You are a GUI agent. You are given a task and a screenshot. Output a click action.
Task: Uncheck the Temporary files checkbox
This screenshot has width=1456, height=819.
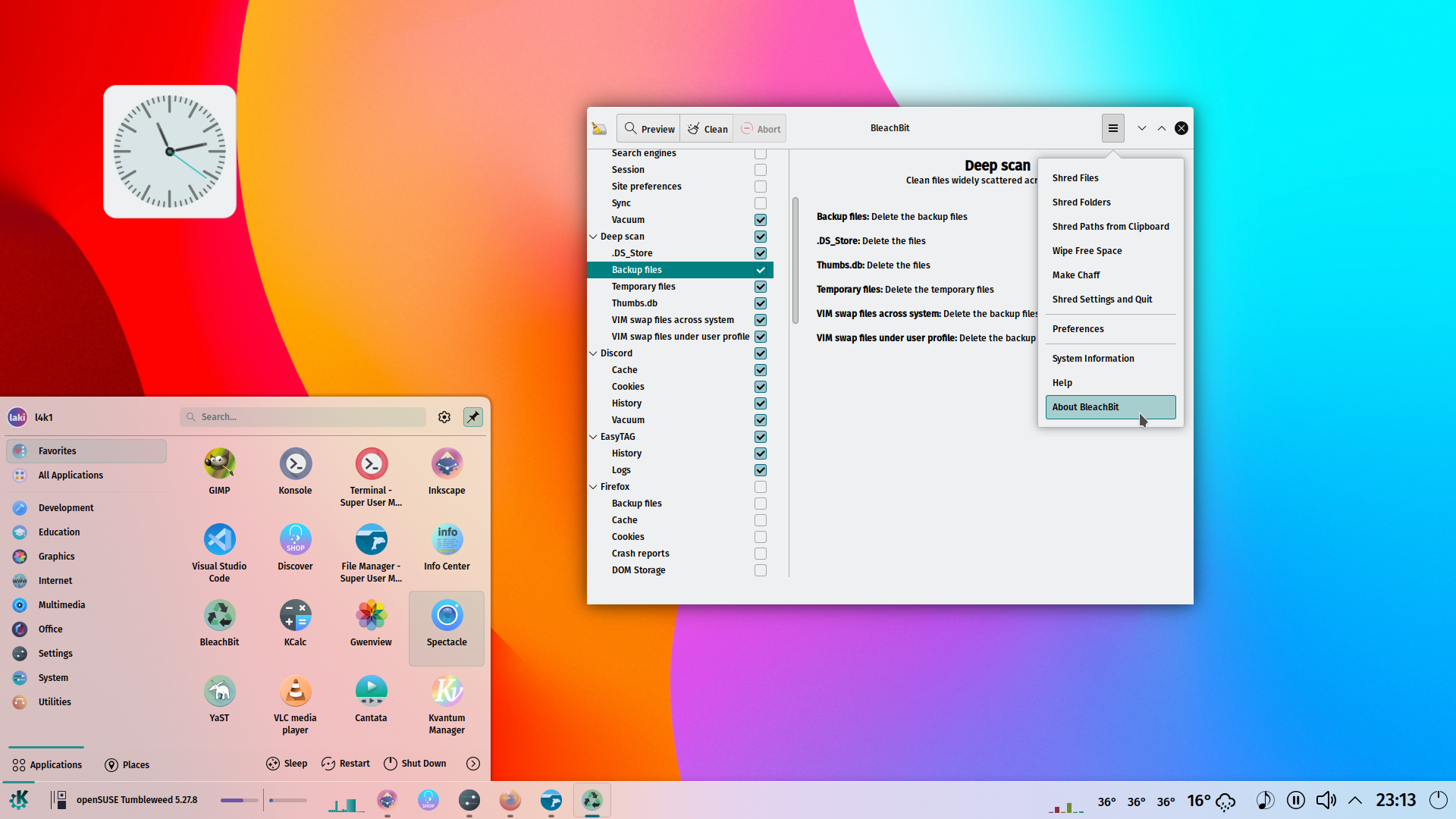[761, 287]
